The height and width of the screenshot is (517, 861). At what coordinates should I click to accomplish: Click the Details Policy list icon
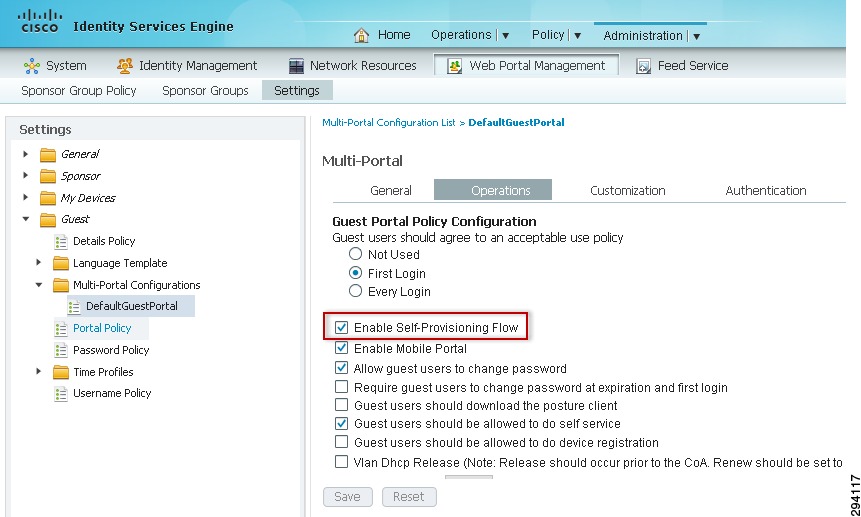pos(61,241)
